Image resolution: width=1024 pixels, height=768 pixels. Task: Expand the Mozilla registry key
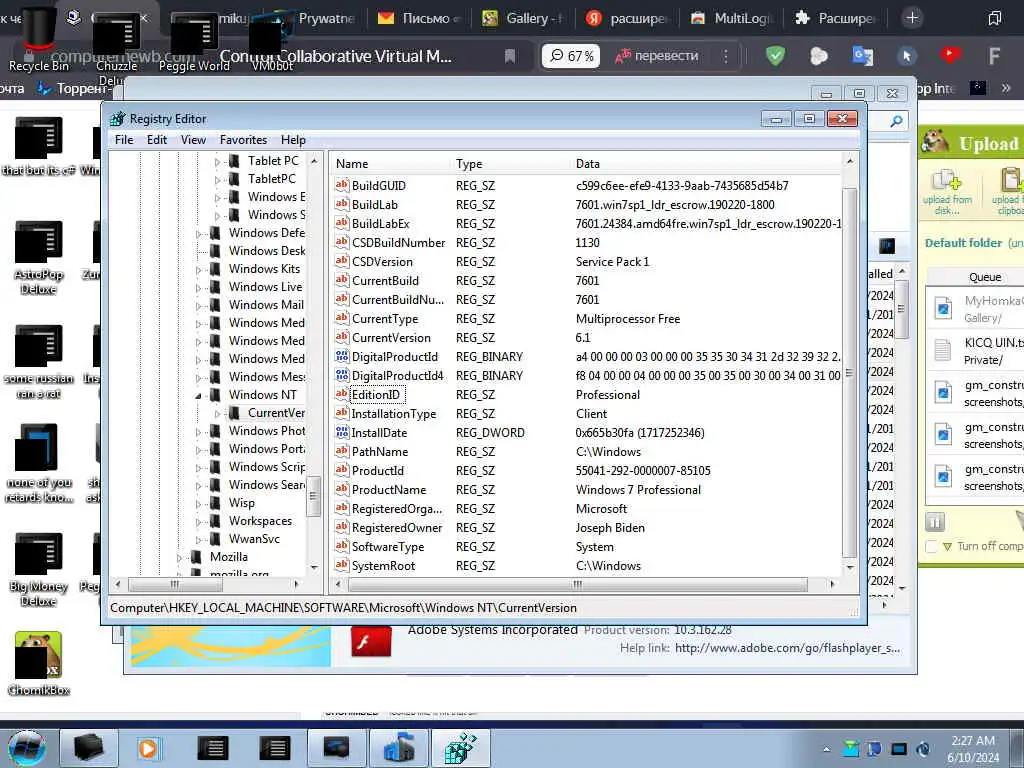click(180, 557)
